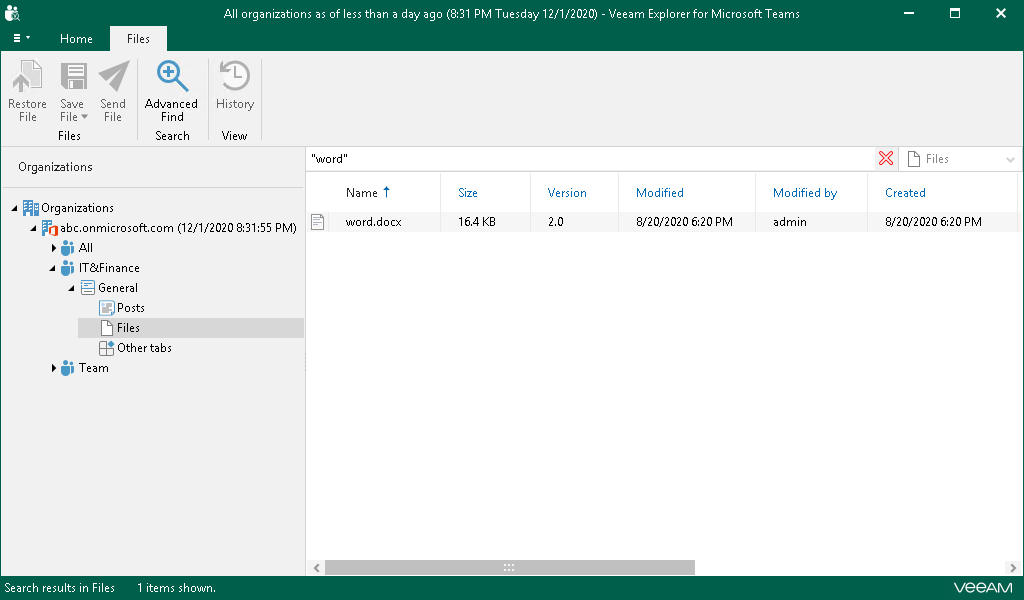This screenshot has height=600, width=1024.
Task: Open the main application menu button
Action: pos(21,39)
